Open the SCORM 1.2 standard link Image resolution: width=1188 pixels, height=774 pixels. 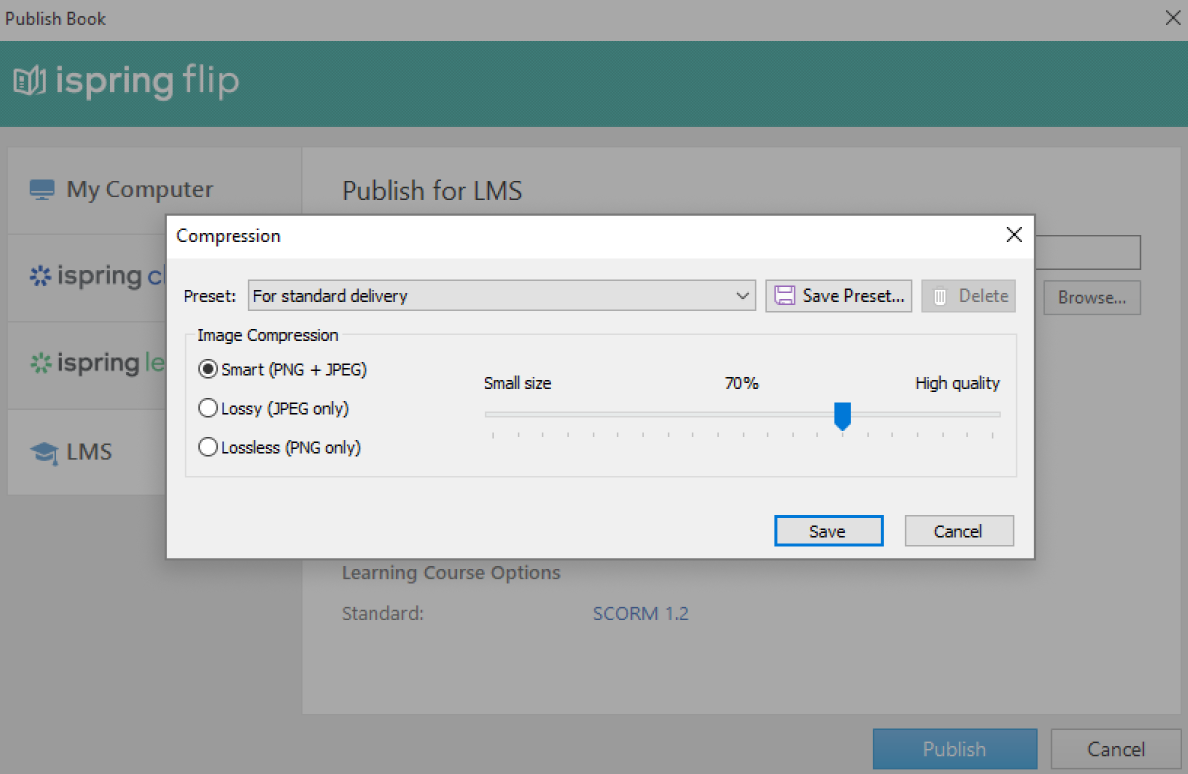(640, 613)
